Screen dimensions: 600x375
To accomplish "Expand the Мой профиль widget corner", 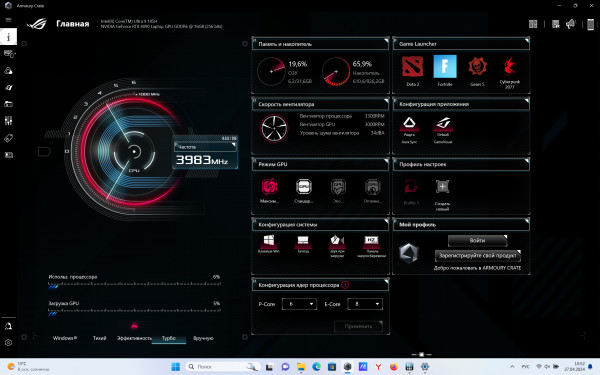I will point(527,220).
